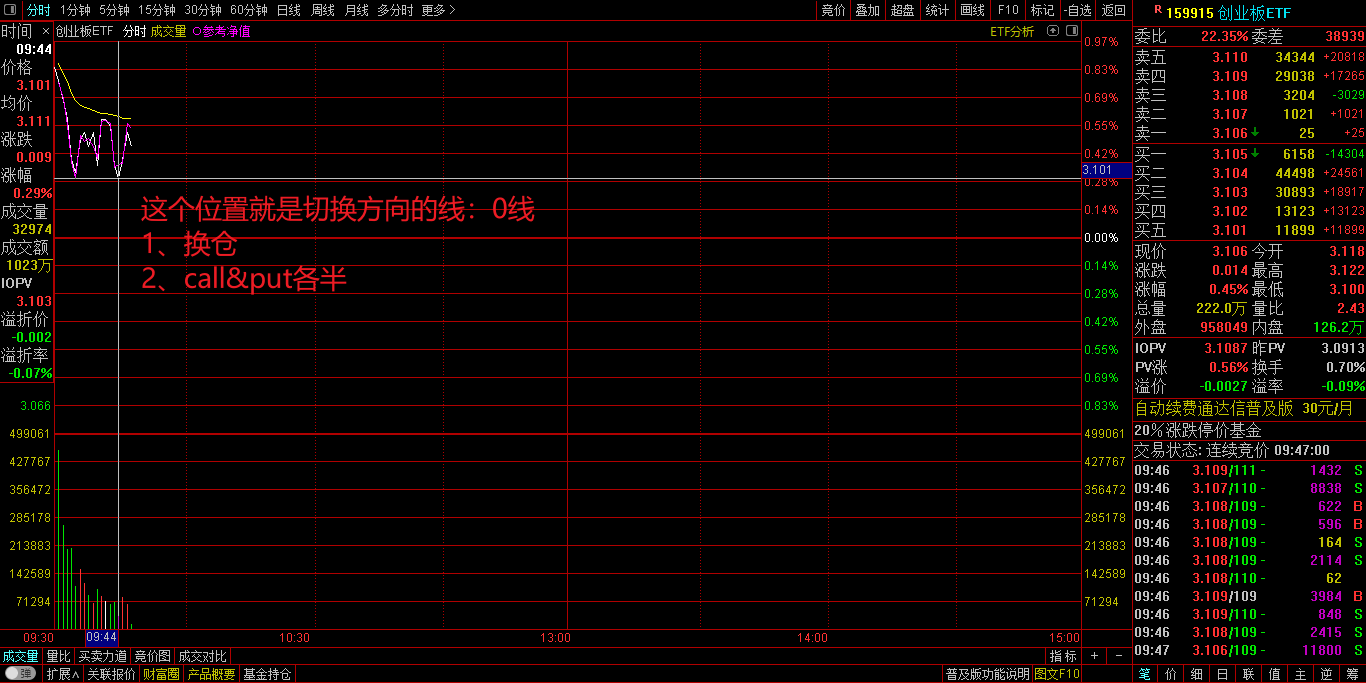Viewport: 1366px width, 683px height.
Task: Click the 返回 button in toolbar
Action: coord(1113,10)
